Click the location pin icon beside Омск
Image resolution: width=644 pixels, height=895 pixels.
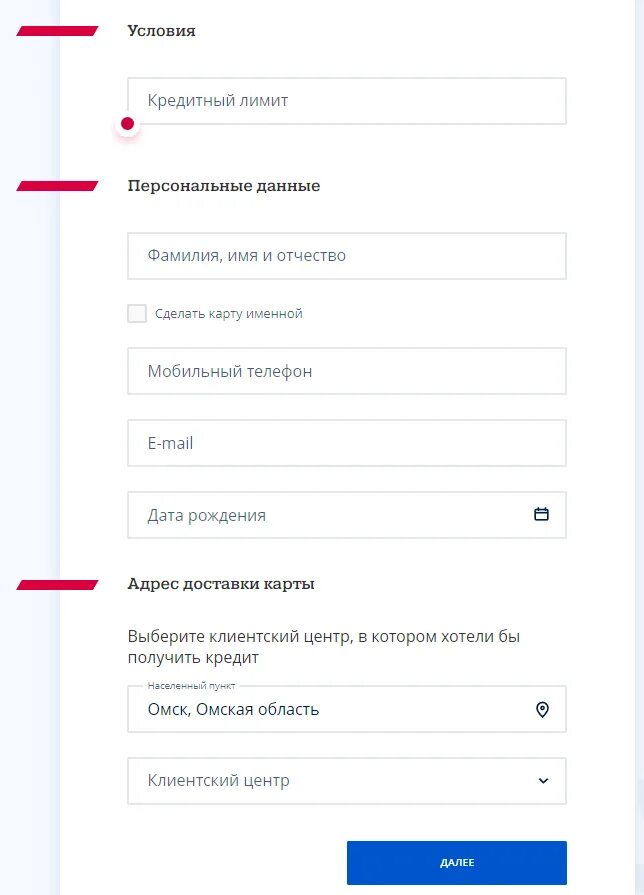pos(542,710)
